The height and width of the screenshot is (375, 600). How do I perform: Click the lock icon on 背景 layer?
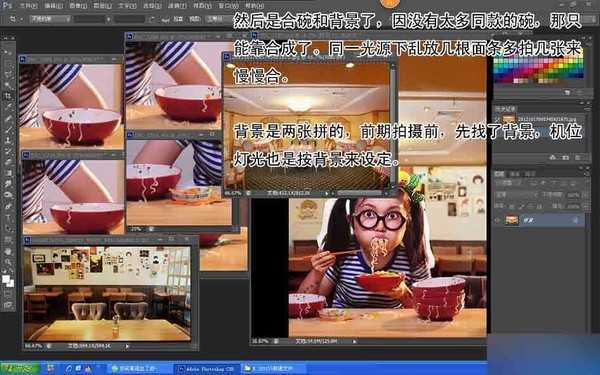pyautogui.click(x=575, y=220)
